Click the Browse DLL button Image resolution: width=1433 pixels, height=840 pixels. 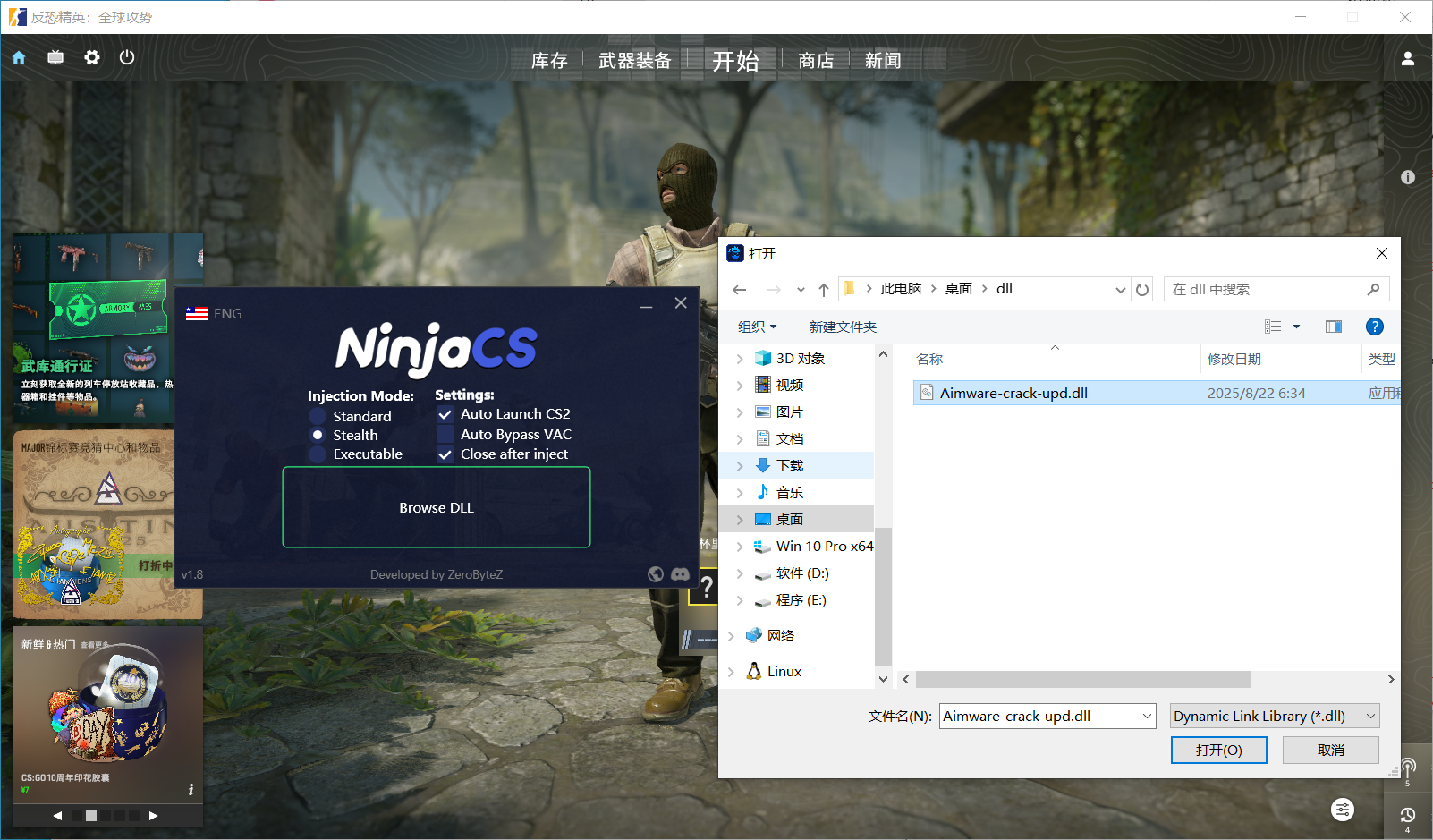[437, 507]
